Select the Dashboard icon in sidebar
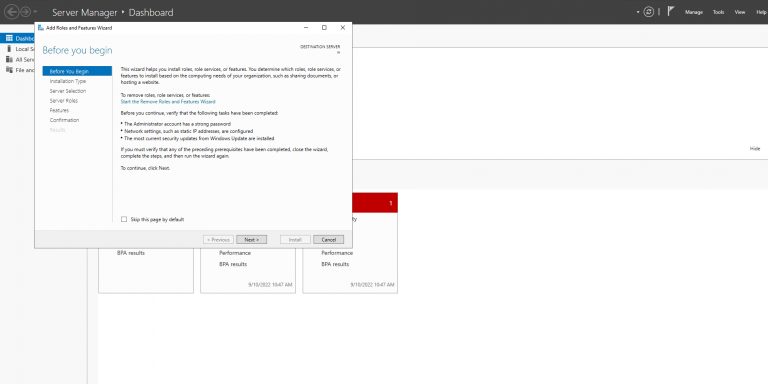The height and width of the screenshot is (384, 768). pyautogui.click(x=9, y=38)
